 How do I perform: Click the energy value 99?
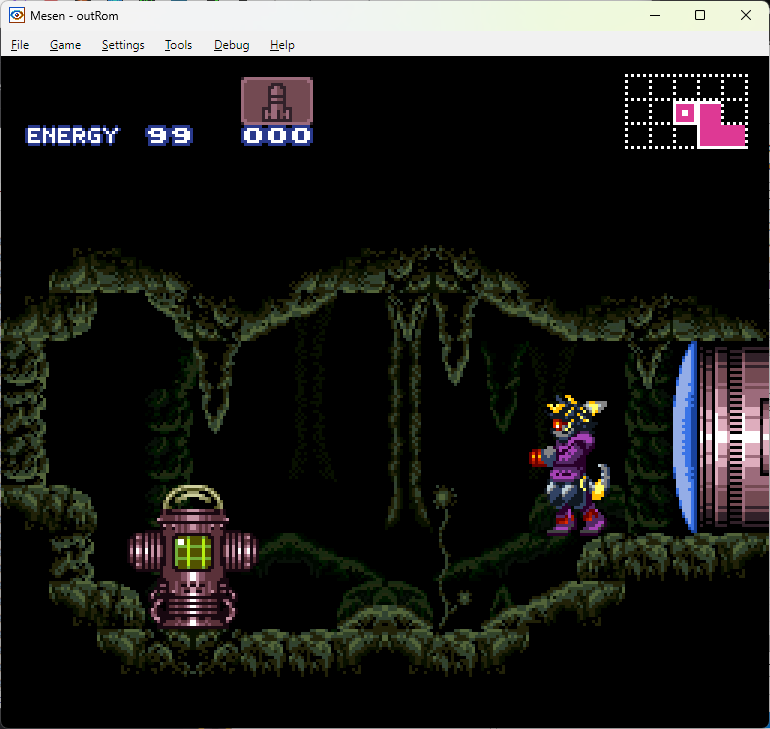pyautogui.click(x=169, y=136)
